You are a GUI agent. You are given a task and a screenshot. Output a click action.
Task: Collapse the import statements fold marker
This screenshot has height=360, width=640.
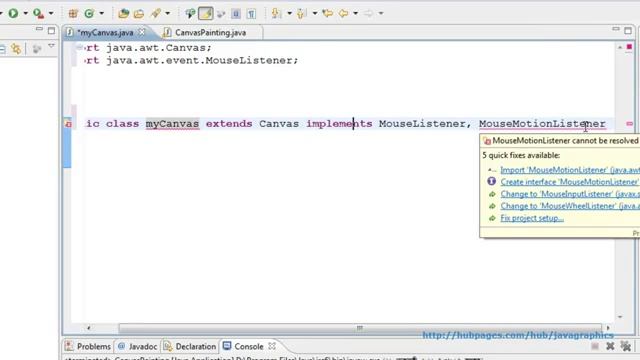[79, 48]
